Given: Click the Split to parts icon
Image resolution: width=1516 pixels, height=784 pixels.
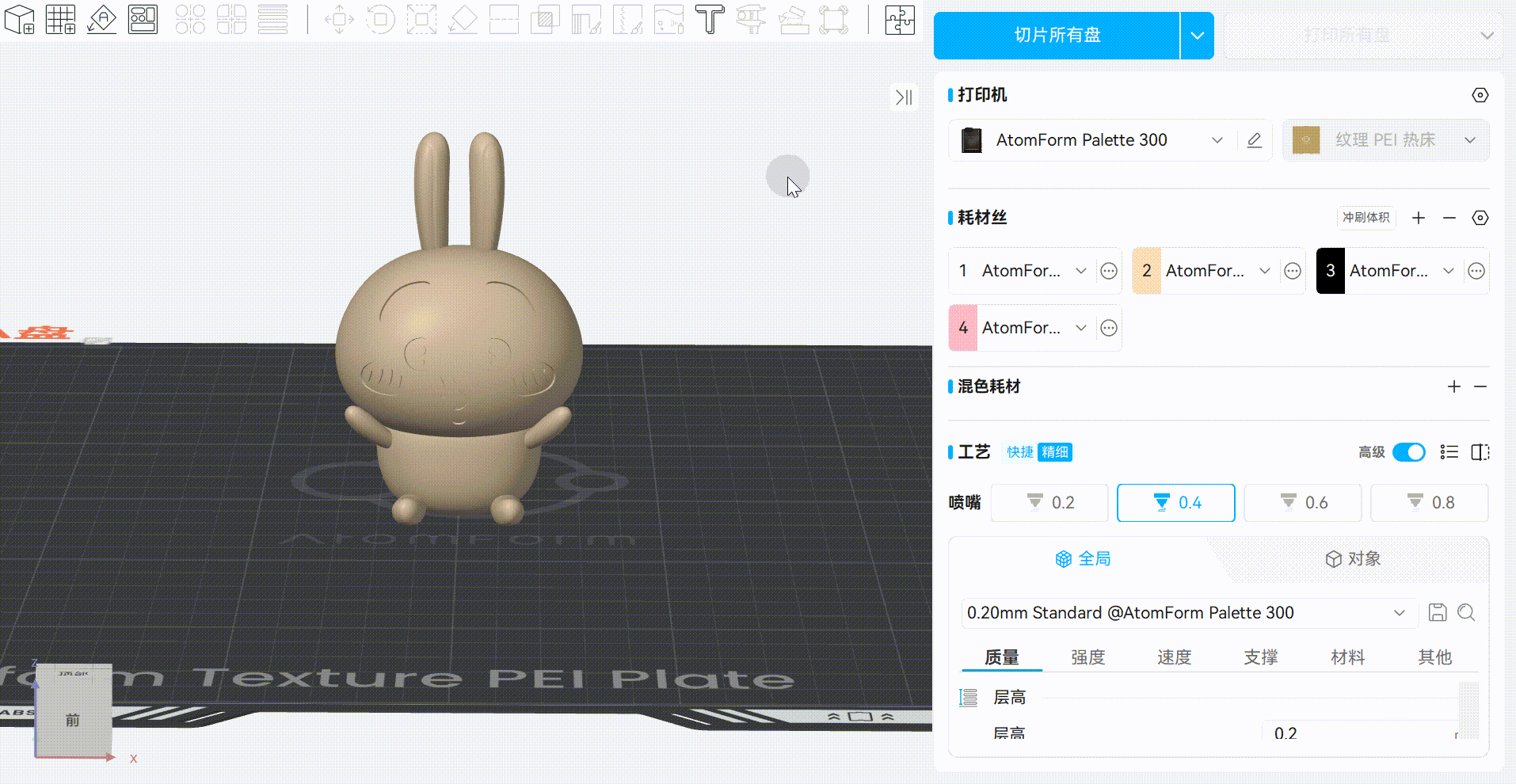Looking at the screenshot, I should (231, 19).
